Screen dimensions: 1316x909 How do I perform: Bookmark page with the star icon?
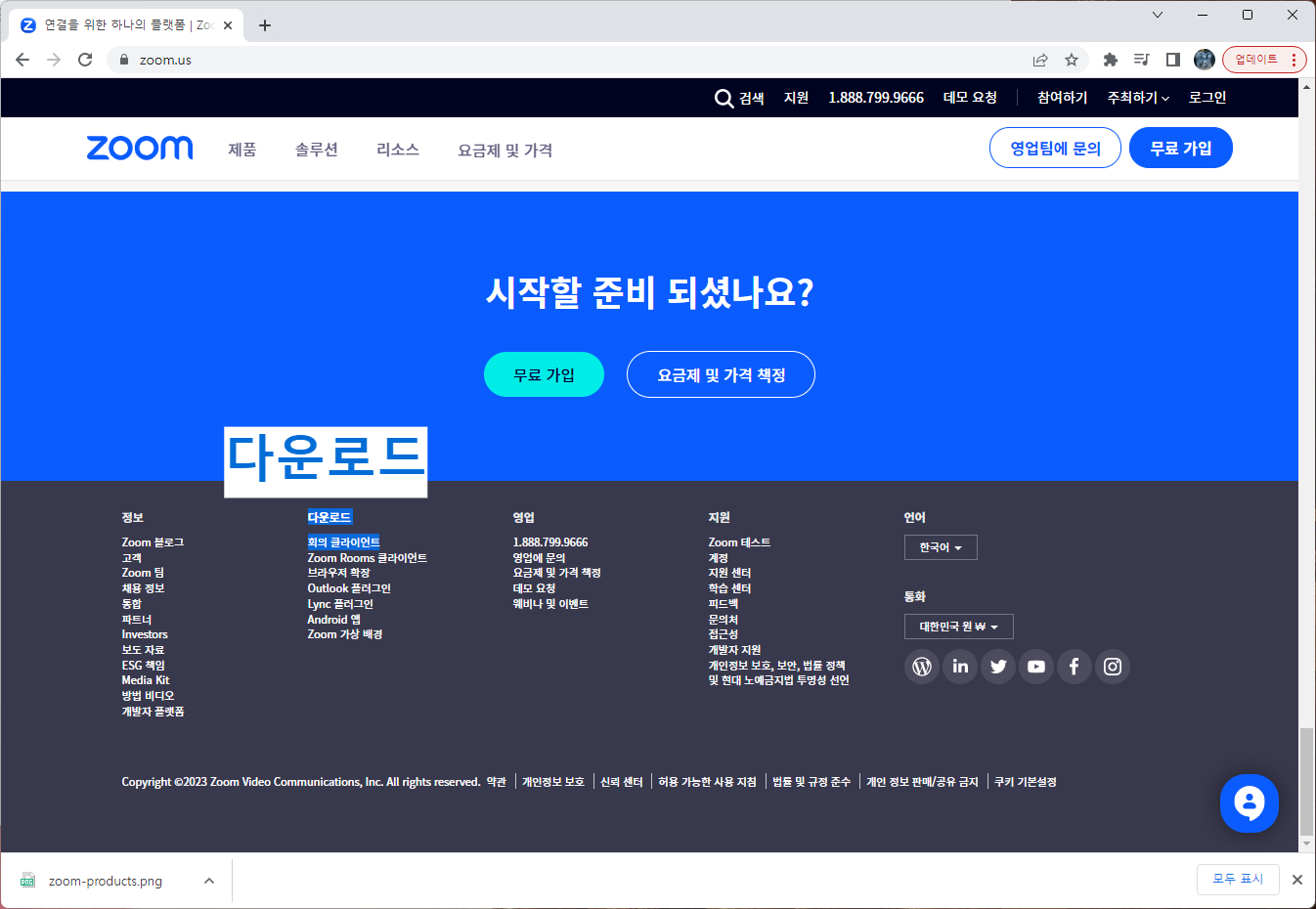pos(1072,60)
